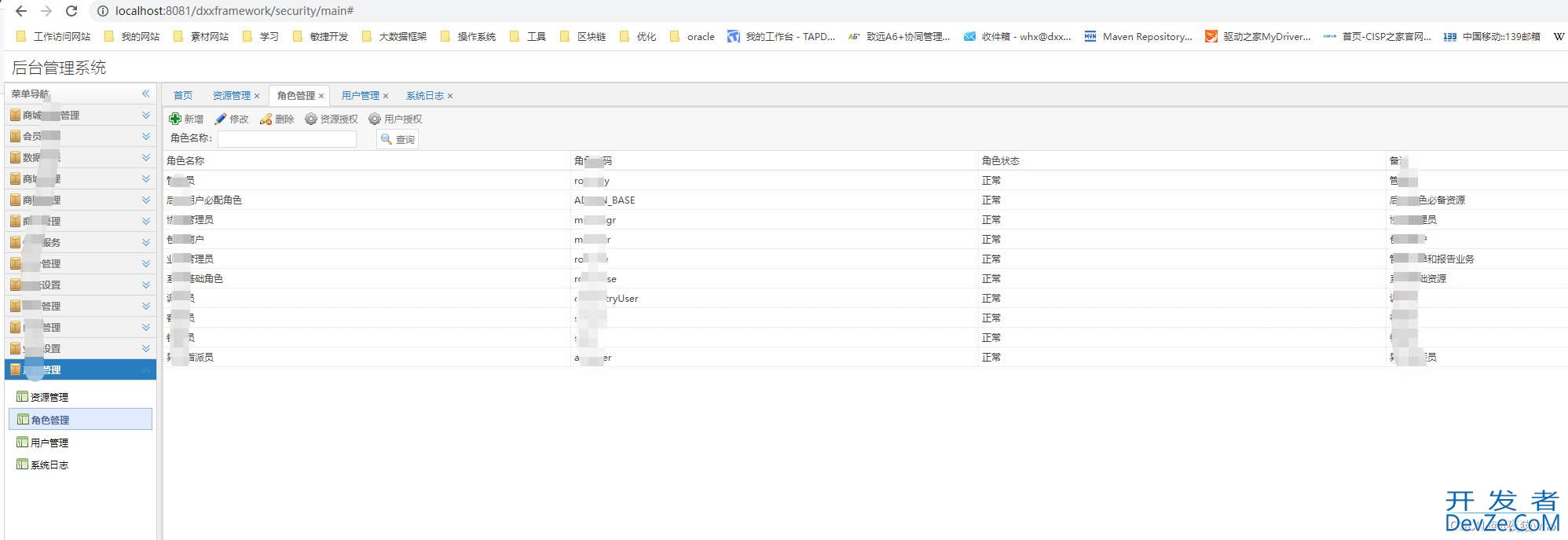1568x540 pixels.
Task: Open 驱动之家MyDriver bookmark
Action: (1258, 36)
